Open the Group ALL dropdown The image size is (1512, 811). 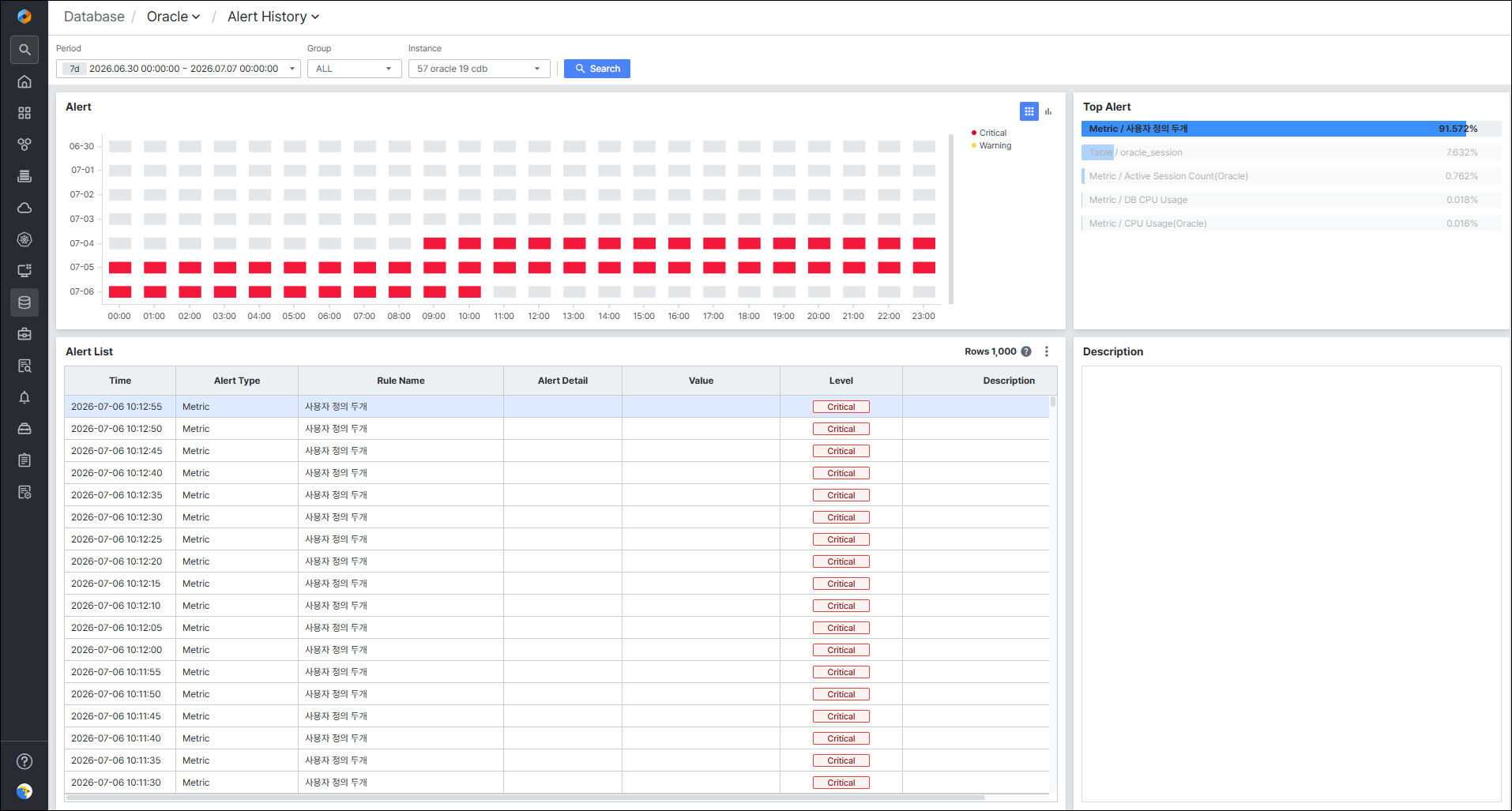pyautogui.click(x=354, y=69)
